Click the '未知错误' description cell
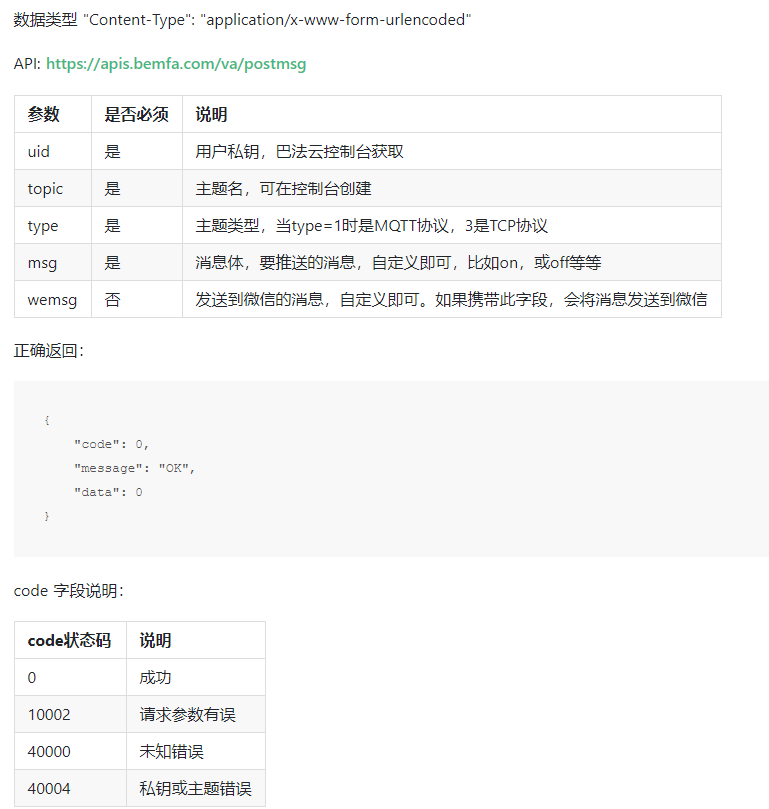This screenshot has width=769, height=809. 196,752
